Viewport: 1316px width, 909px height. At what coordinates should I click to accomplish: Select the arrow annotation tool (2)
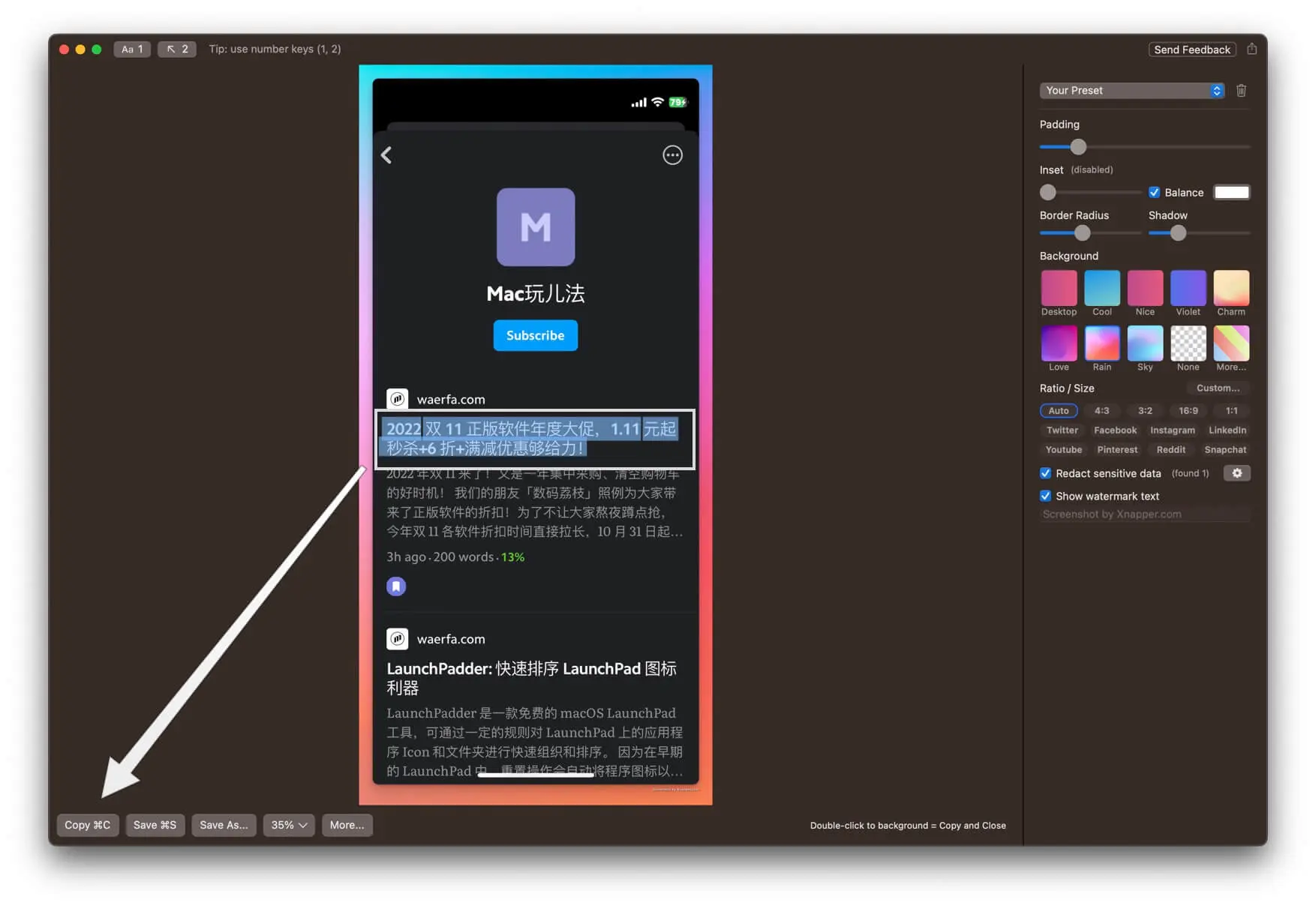(177, 49)
